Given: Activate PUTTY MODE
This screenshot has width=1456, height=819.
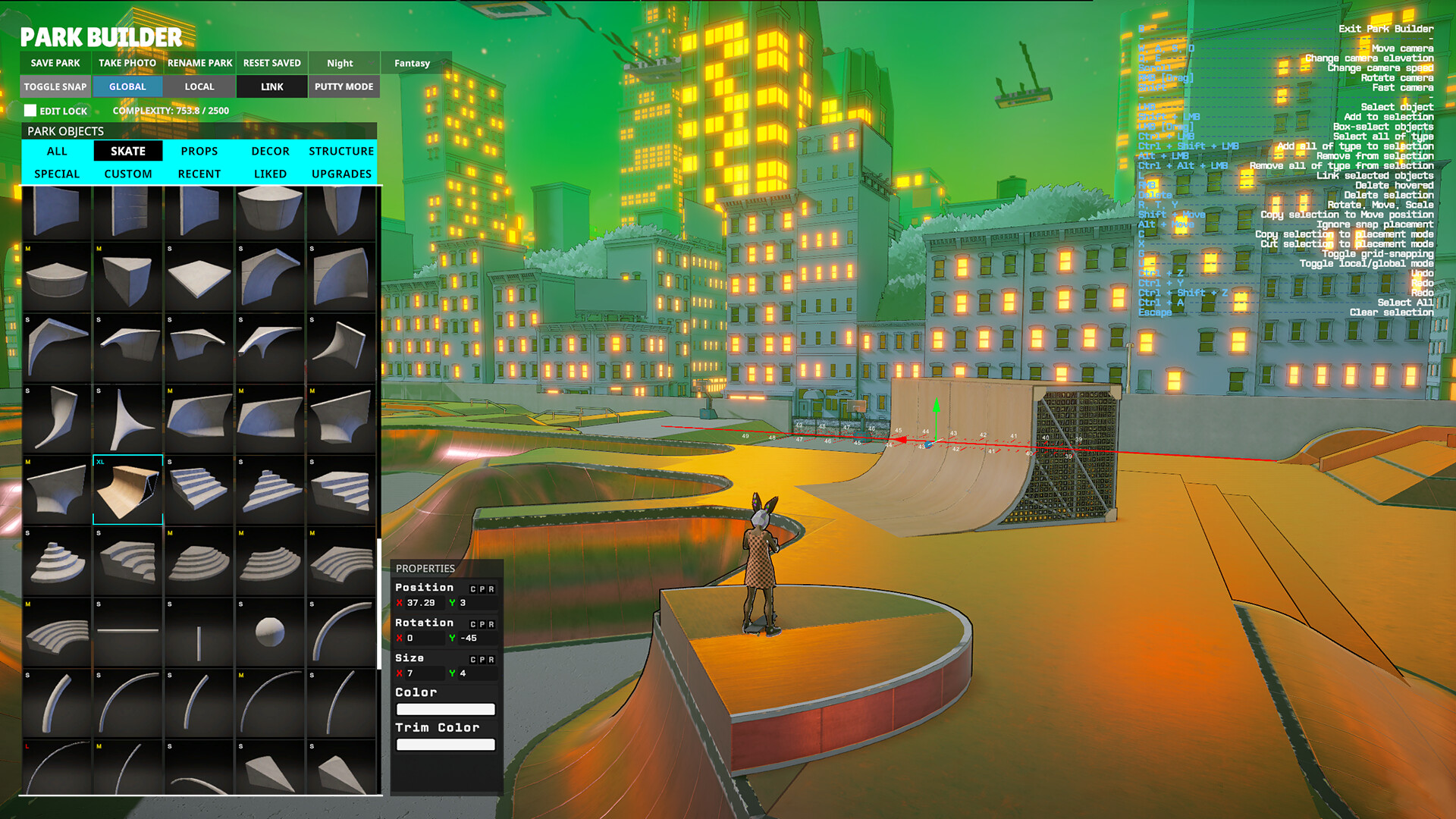Looking at the screenshot, I should pyautogui.click(x=344, y=86).
